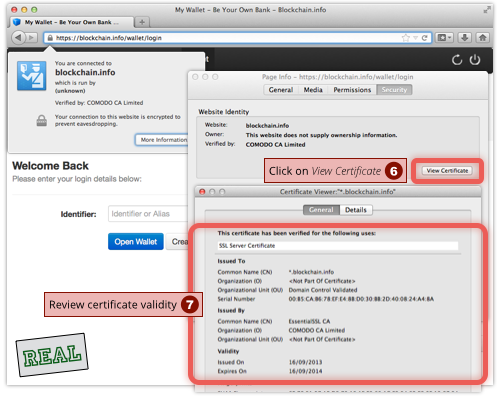This screenshot has width=500, height=396.
Task: Click the small lock icon in identity popup
Action: click(x=42, y=121)
